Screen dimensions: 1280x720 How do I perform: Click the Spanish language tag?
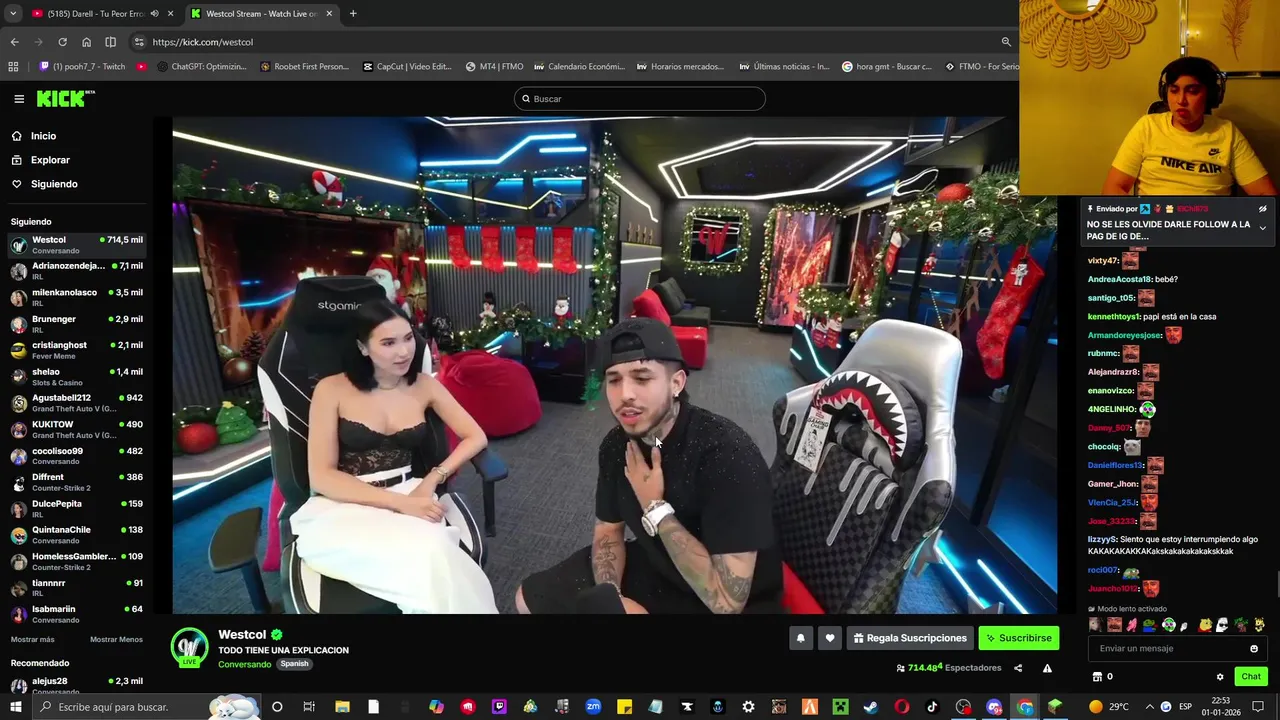294,664
